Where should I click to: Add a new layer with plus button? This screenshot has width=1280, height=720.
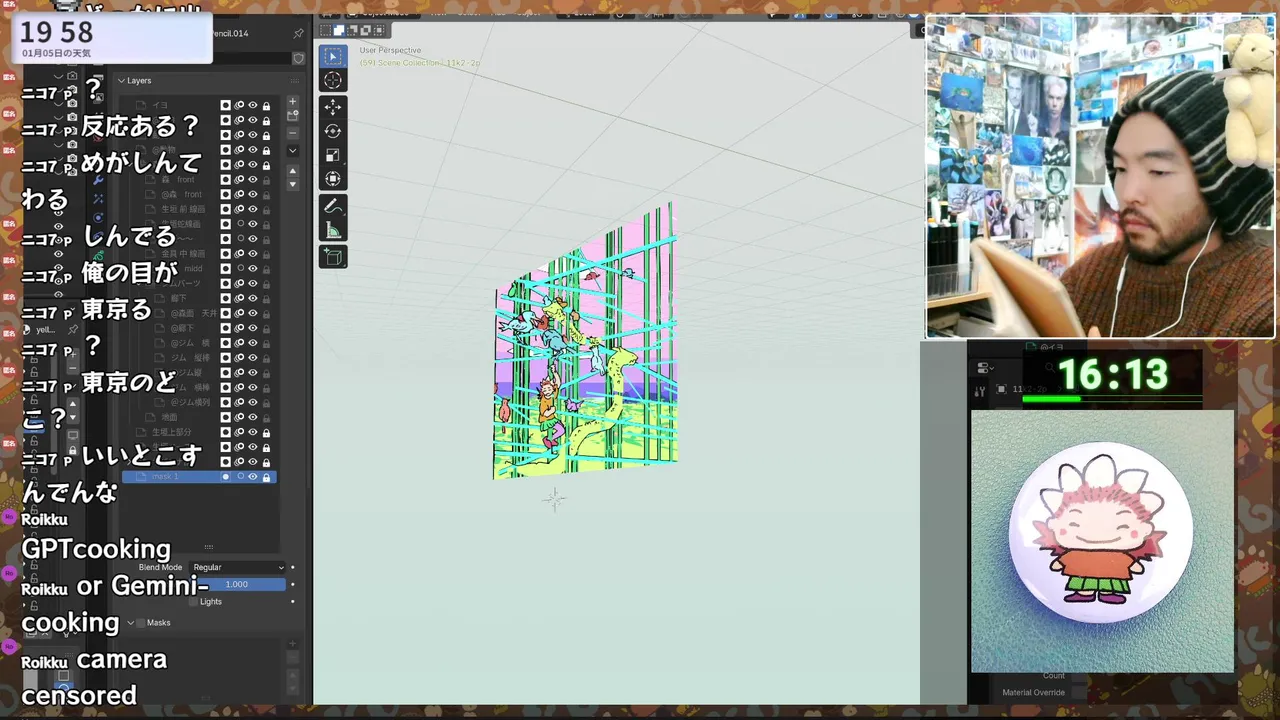point(293,102)
